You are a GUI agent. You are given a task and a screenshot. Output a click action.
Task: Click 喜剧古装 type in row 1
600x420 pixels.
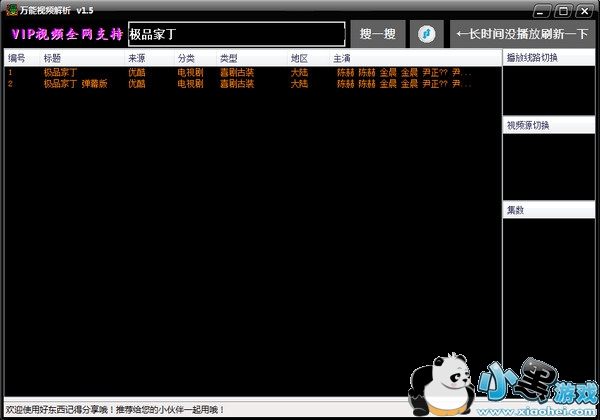237,72
